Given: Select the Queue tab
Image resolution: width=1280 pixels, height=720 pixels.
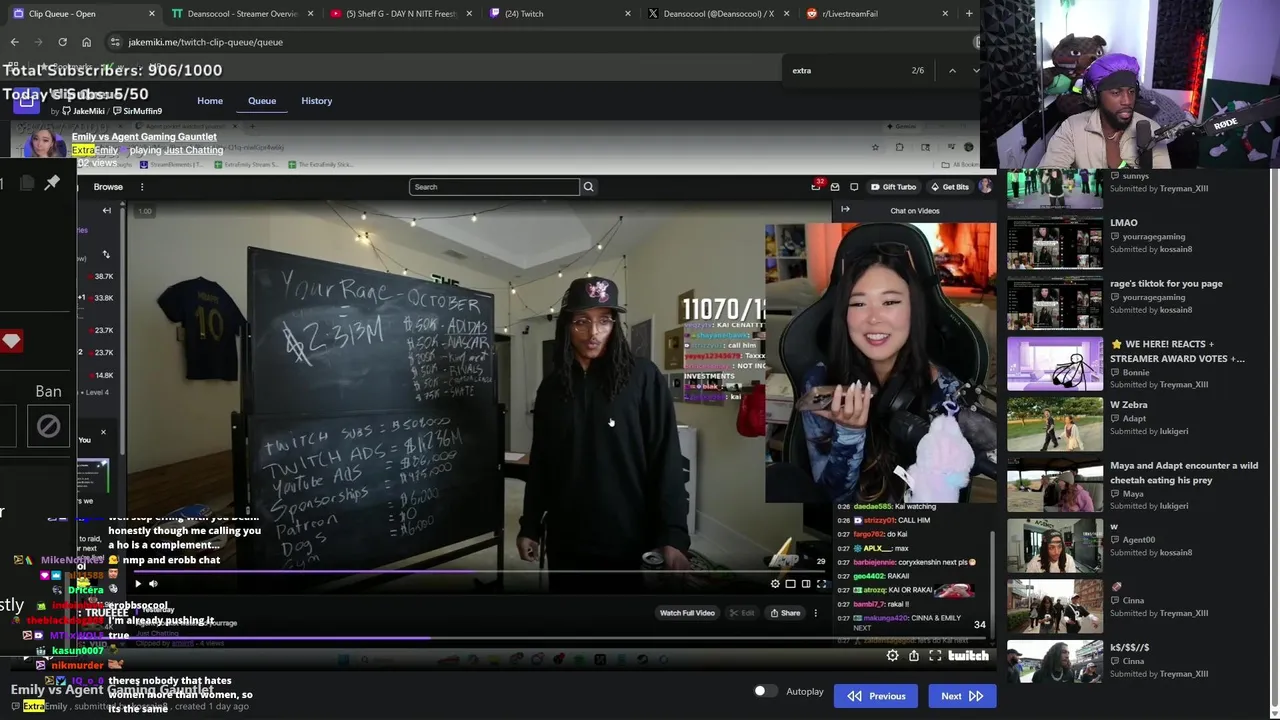Looking at the screenshot, I should click(x=262, y=101).
